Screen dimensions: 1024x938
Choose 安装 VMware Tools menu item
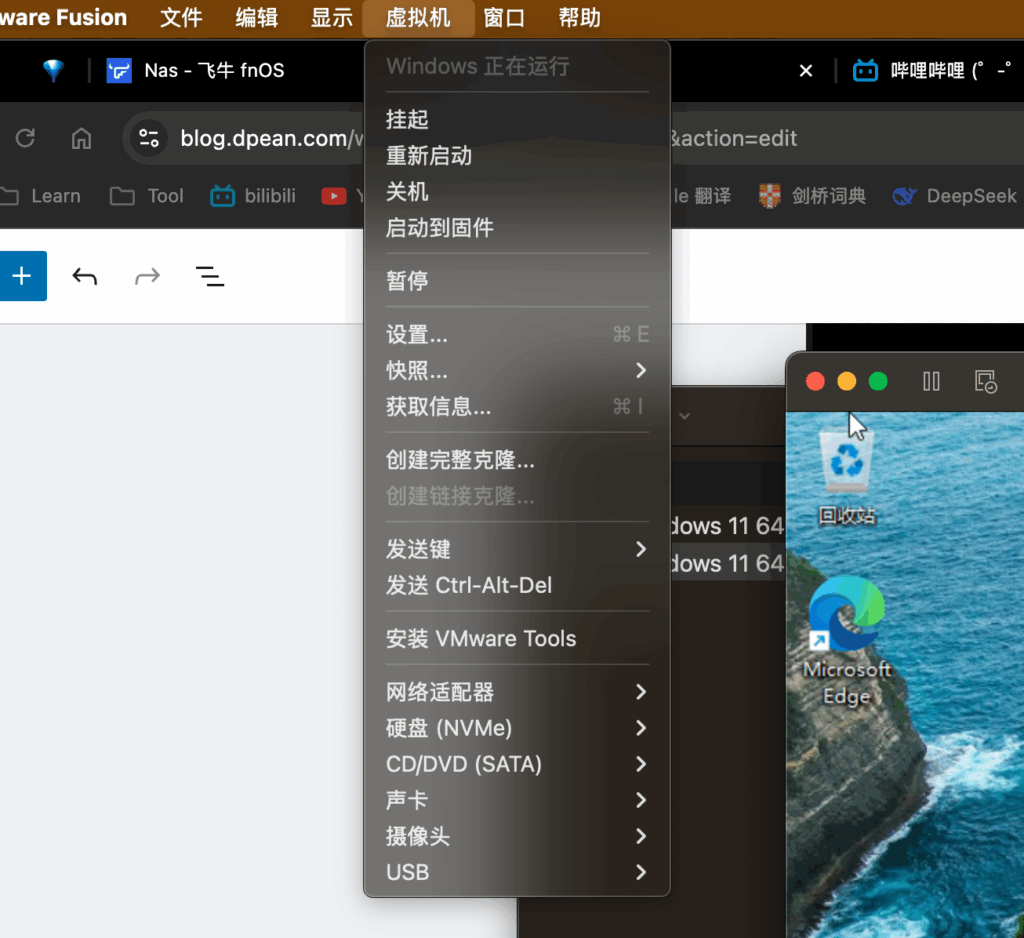pyautogui.click(x=481, y=638)
